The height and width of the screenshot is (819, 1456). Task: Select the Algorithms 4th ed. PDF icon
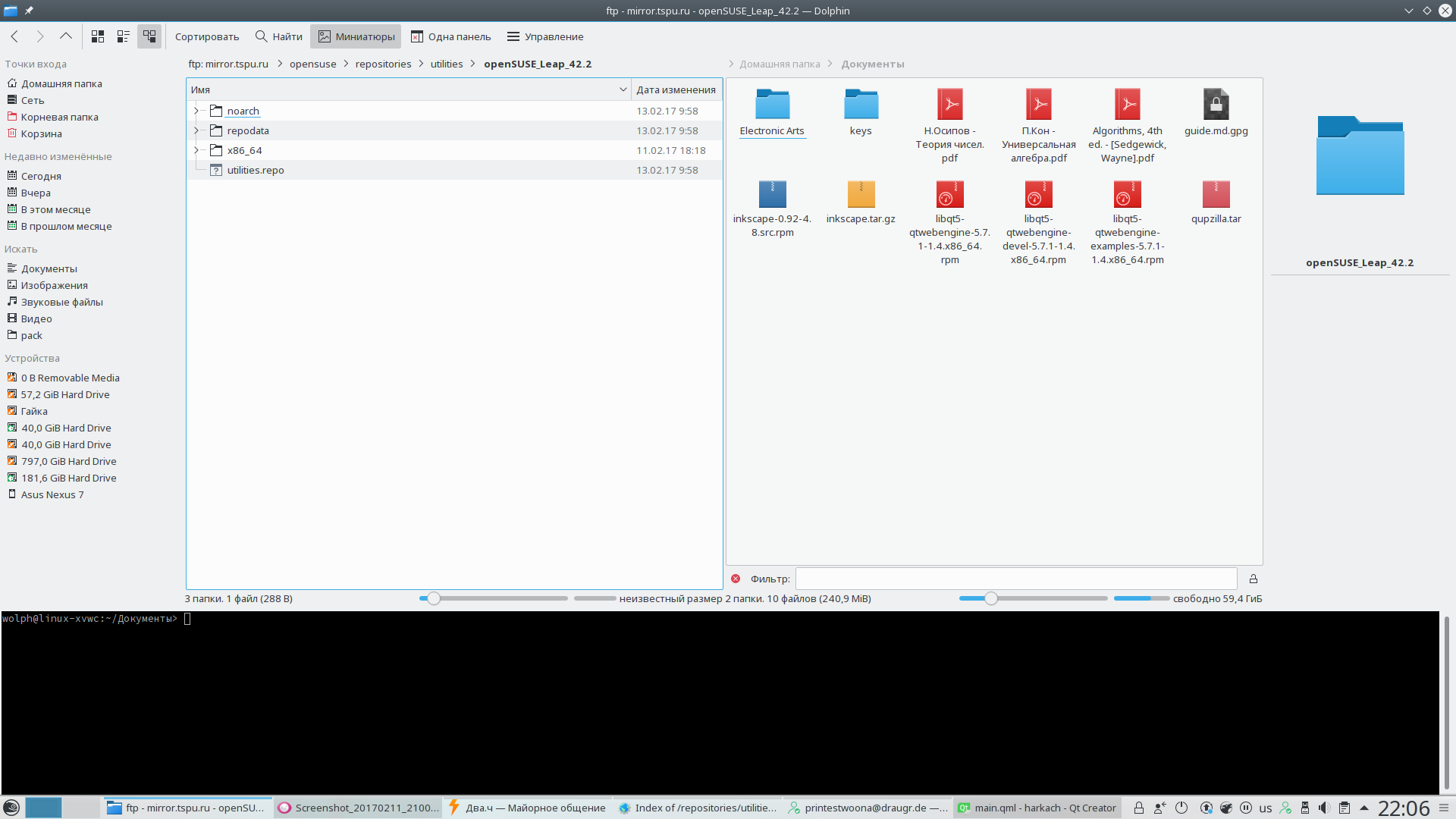point(1127,105)
